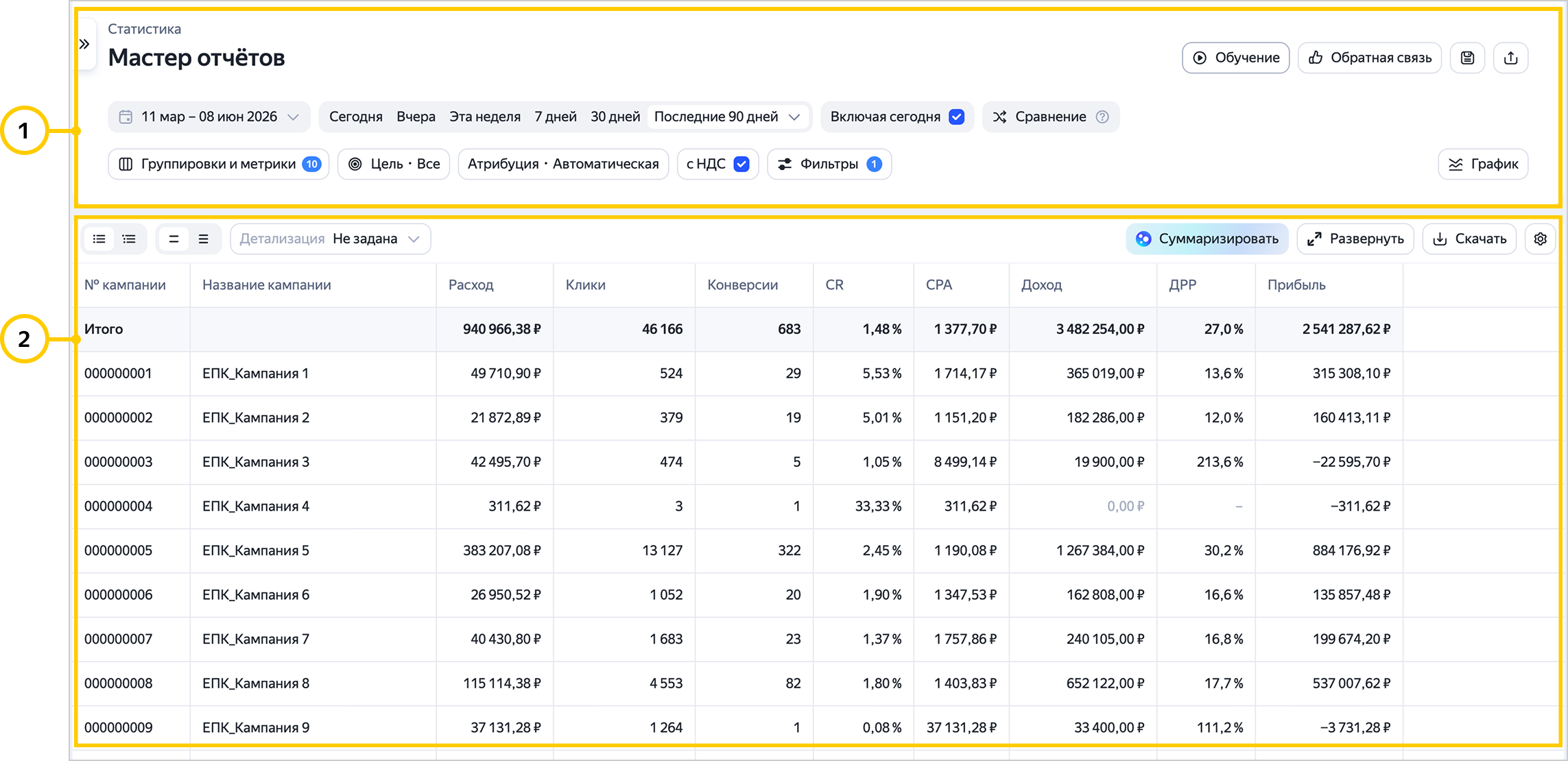1568x761 pixels.
Task: Toggle the с НДС checkbox
Action: [x=741, y=165]
